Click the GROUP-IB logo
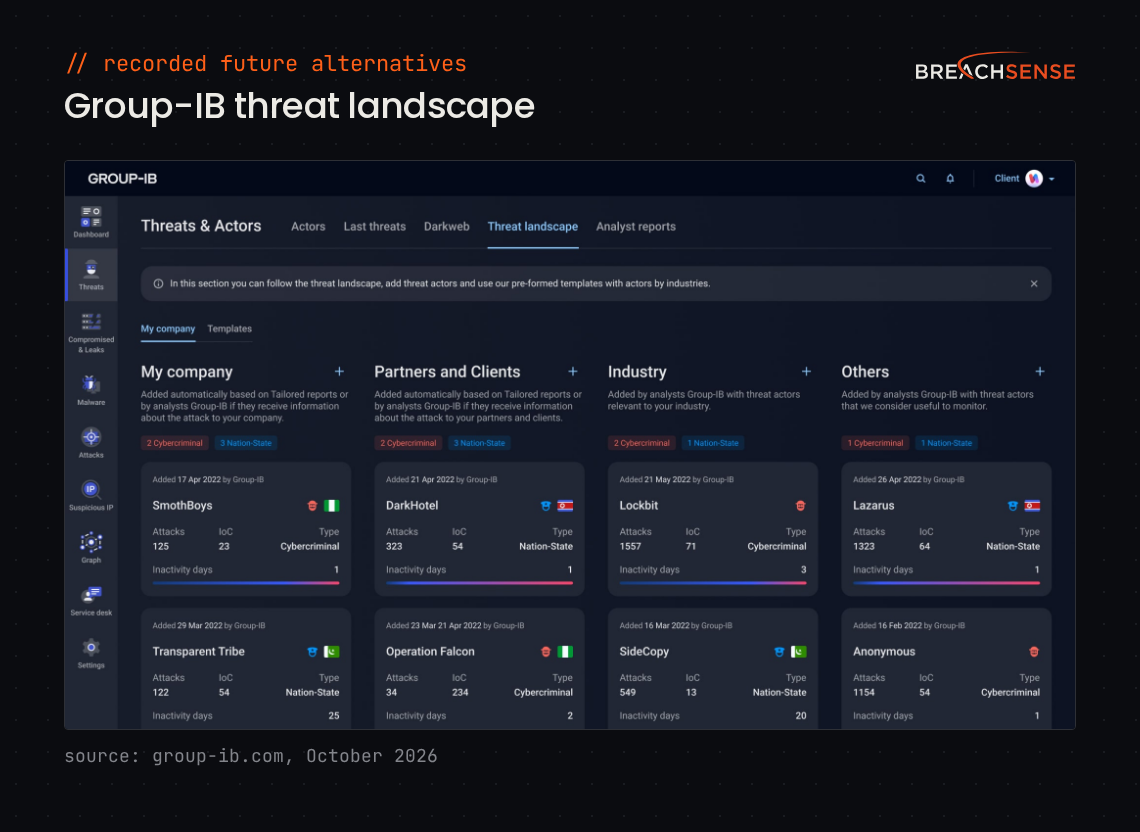Viewport: 1140px width, 832px height. pos(122,178)
